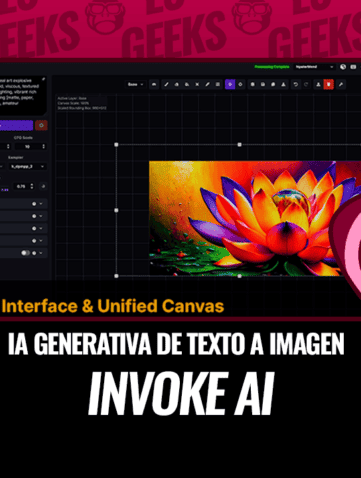361x478 pixels.
Task: Select the Color Picker eyedropper tool
Action: coord(207,85)
